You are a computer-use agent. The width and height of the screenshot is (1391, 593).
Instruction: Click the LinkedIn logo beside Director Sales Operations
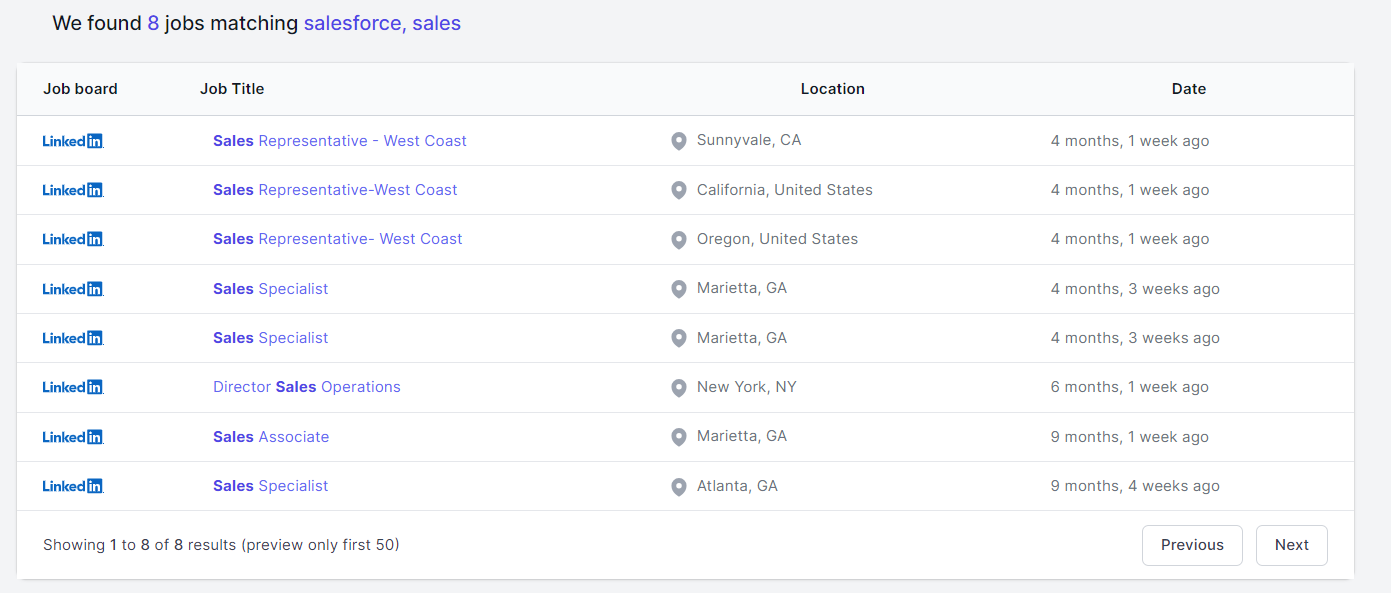coord(73,387)
